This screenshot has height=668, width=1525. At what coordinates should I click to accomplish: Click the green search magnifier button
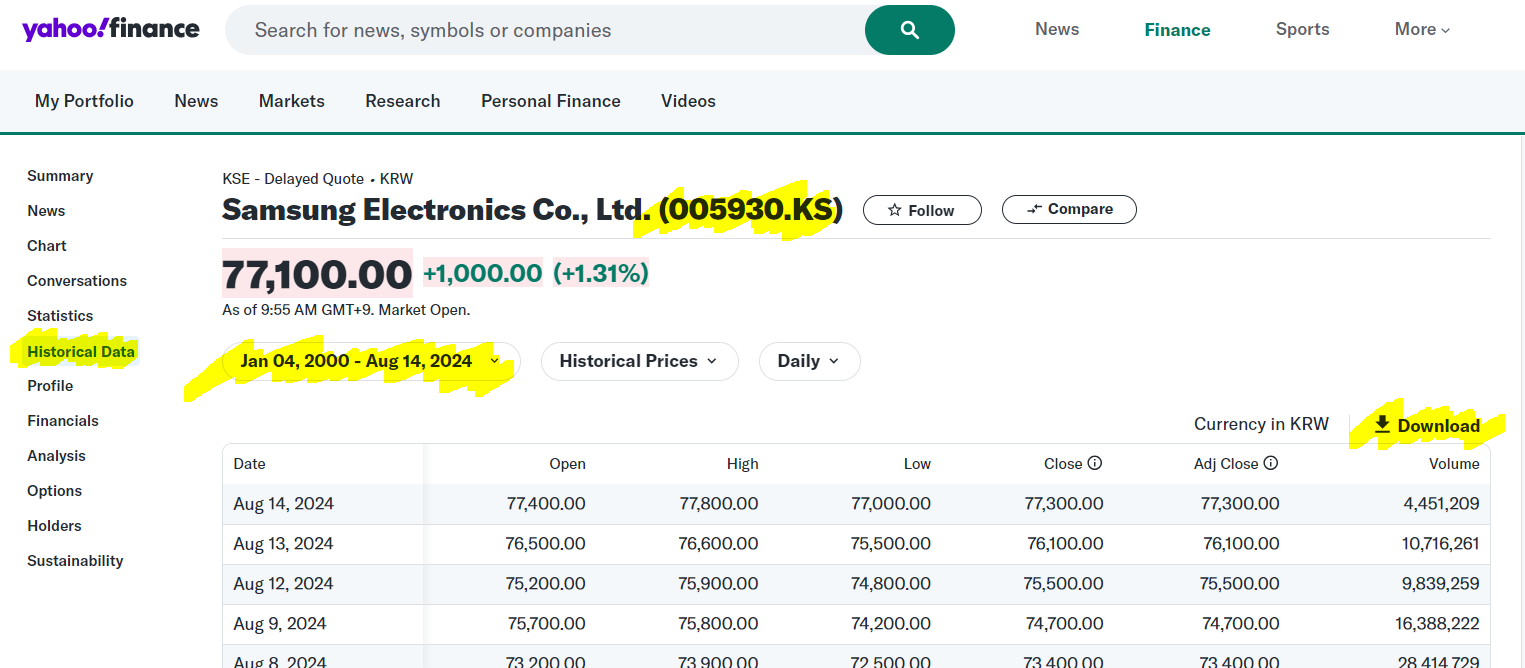pos(910,30)
